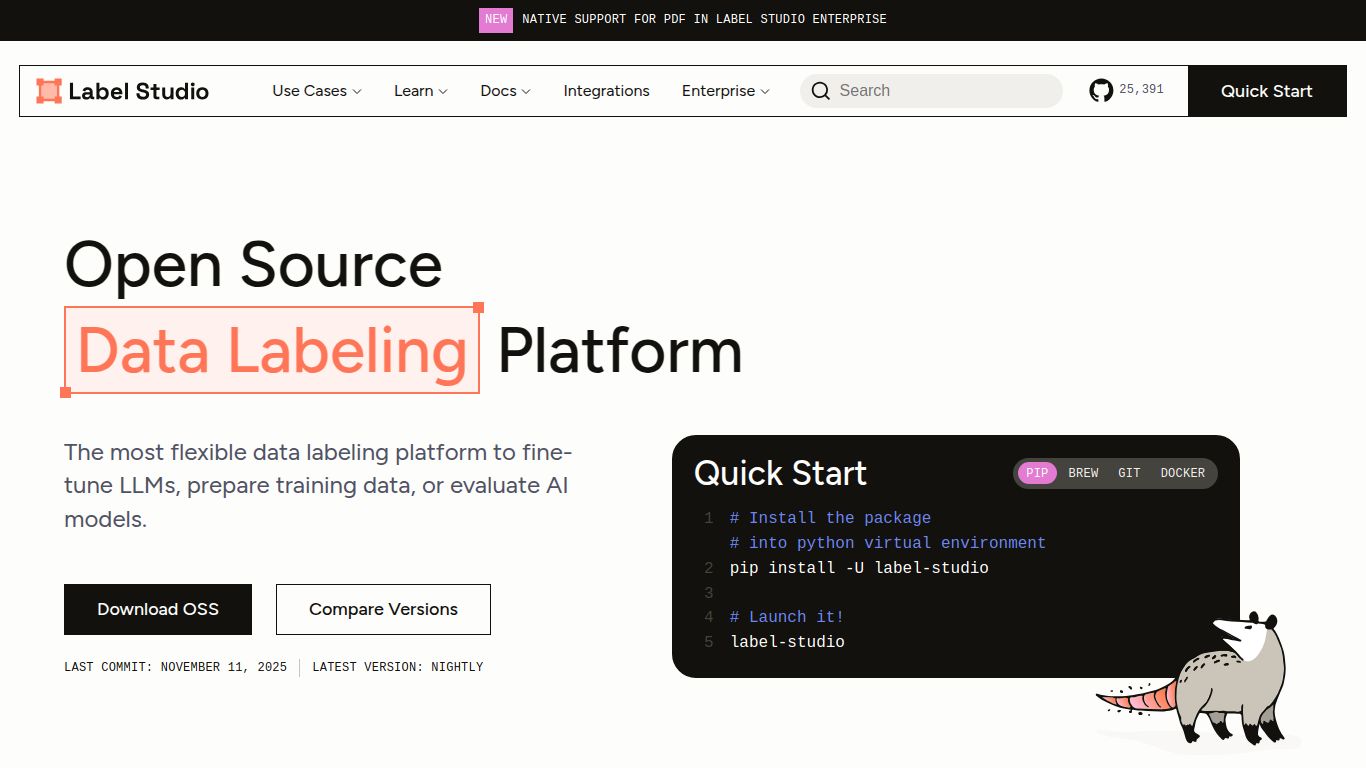Select the PIP install option
Screen dimensions: 1366x768
[1037, 473]
